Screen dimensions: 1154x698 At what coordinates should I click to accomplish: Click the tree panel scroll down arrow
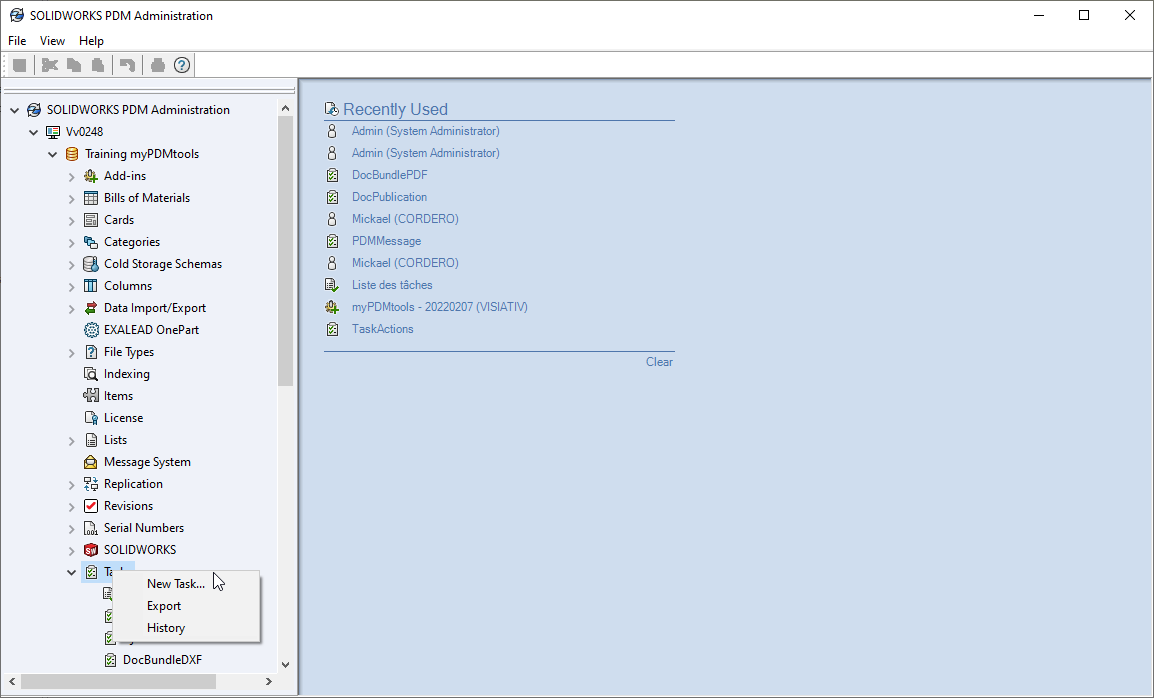[285, 664]
